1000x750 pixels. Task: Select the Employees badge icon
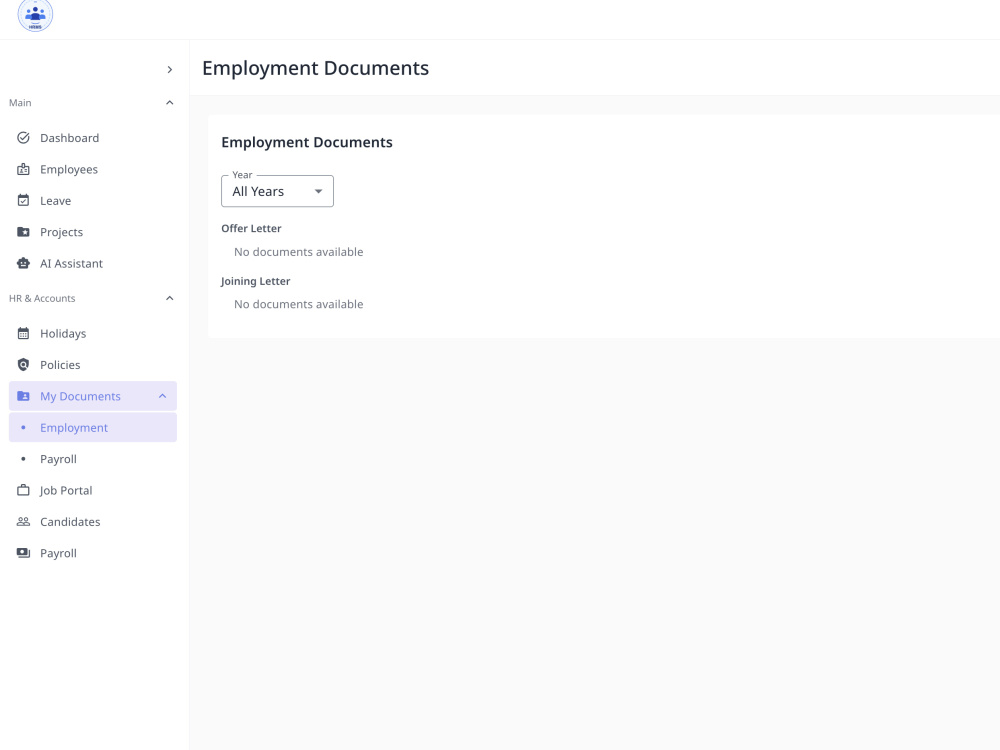(24, 169)
